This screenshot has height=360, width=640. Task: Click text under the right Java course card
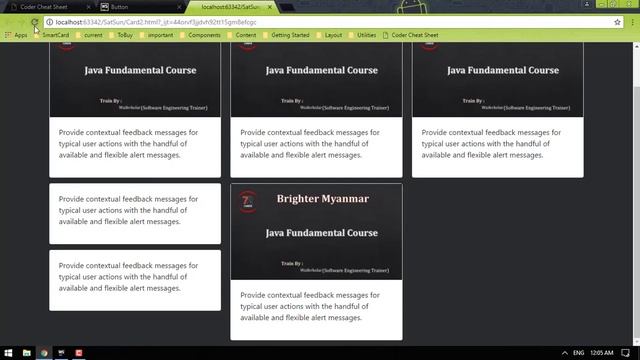click(491, 144)
